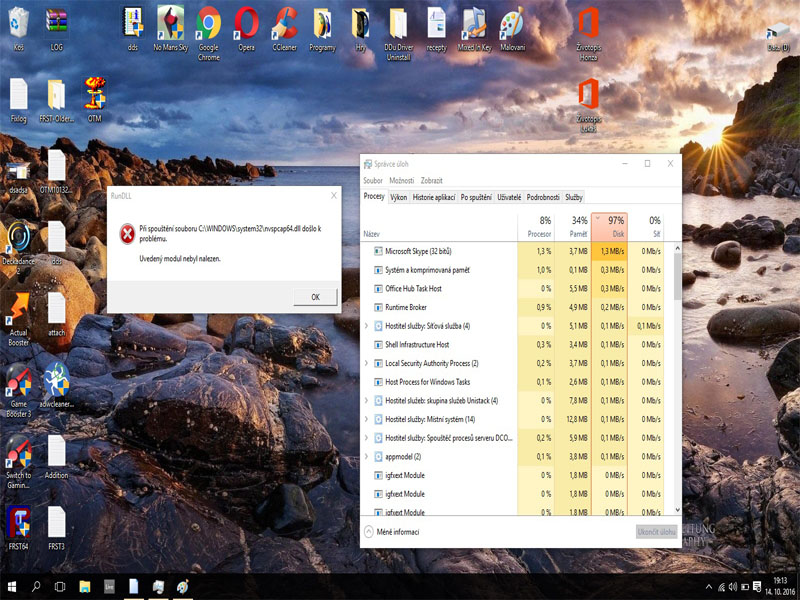Click the Mixed In Key icon

coord(474,24)
